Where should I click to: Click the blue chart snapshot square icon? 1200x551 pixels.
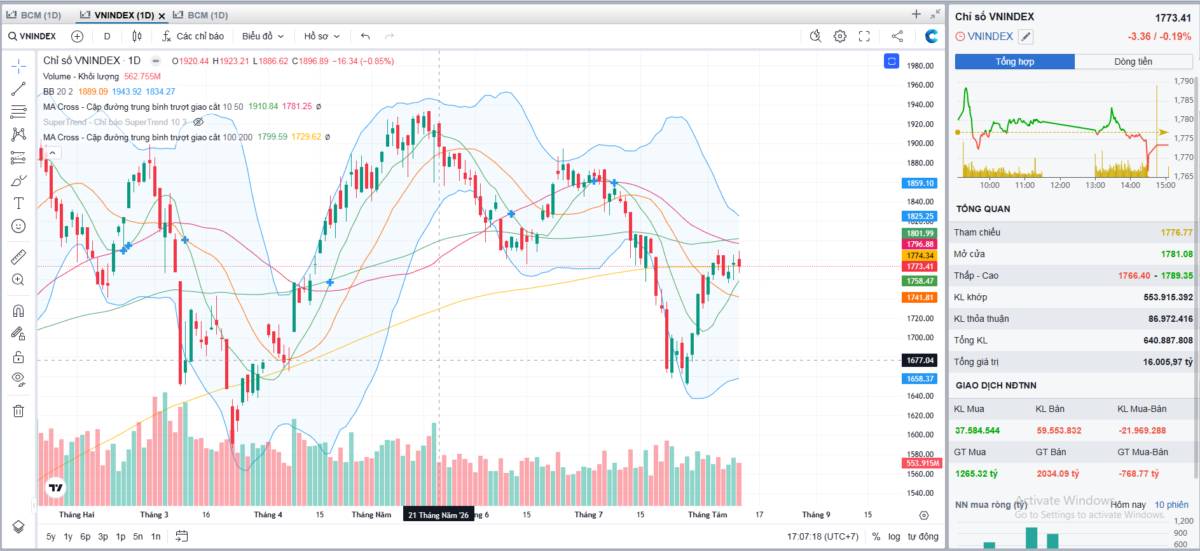click(891, 62)
